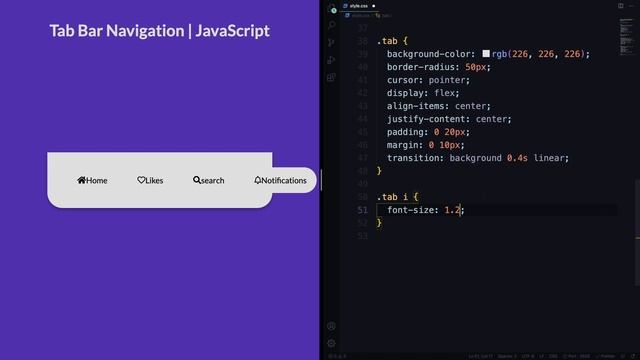Switch to the style.css editor tab
The image size is (640, 360).
click(x=359, y=6)
